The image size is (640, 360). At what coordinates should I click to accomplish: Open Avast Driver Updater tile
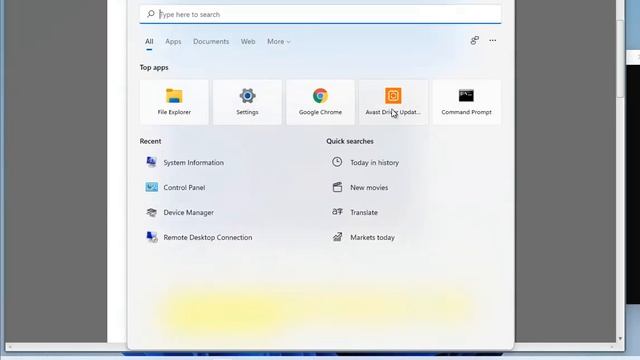393,102
